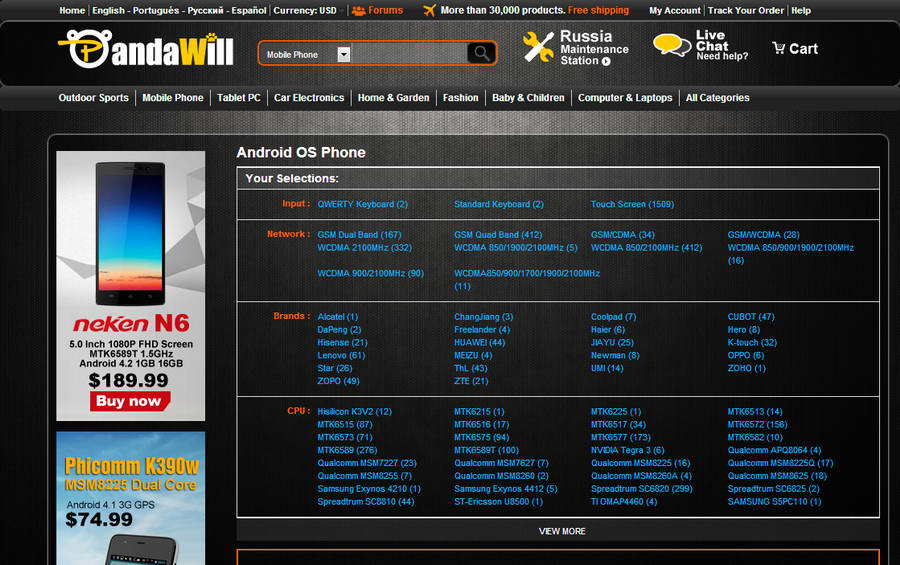The width and height of the screenshot is (900, 565).
Task: Click the wrench maintenance station icon
Action: (x=538, y=47)
